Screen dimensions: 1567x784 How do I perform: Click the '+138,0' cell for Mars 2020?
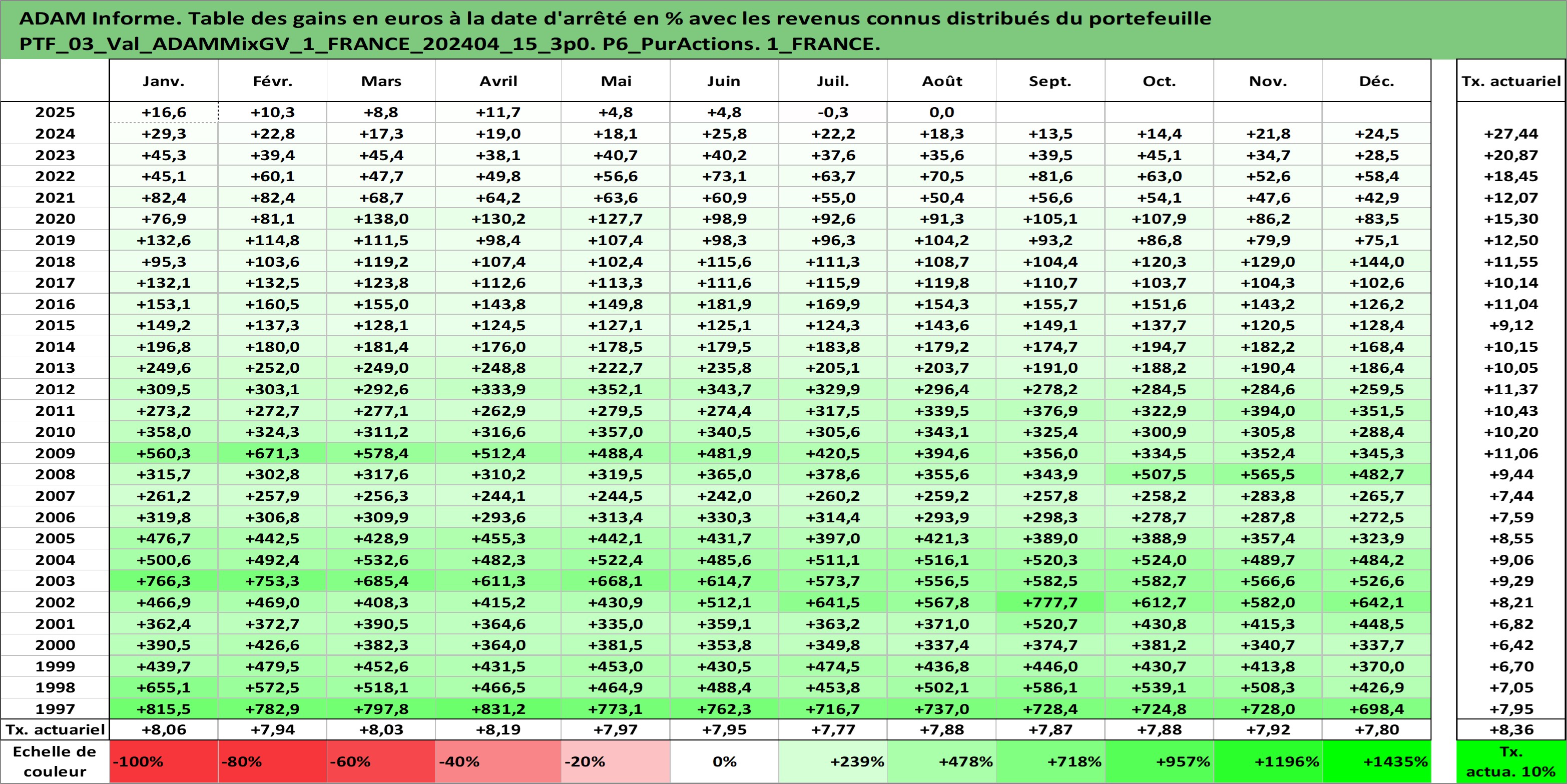tap(381, 219)
